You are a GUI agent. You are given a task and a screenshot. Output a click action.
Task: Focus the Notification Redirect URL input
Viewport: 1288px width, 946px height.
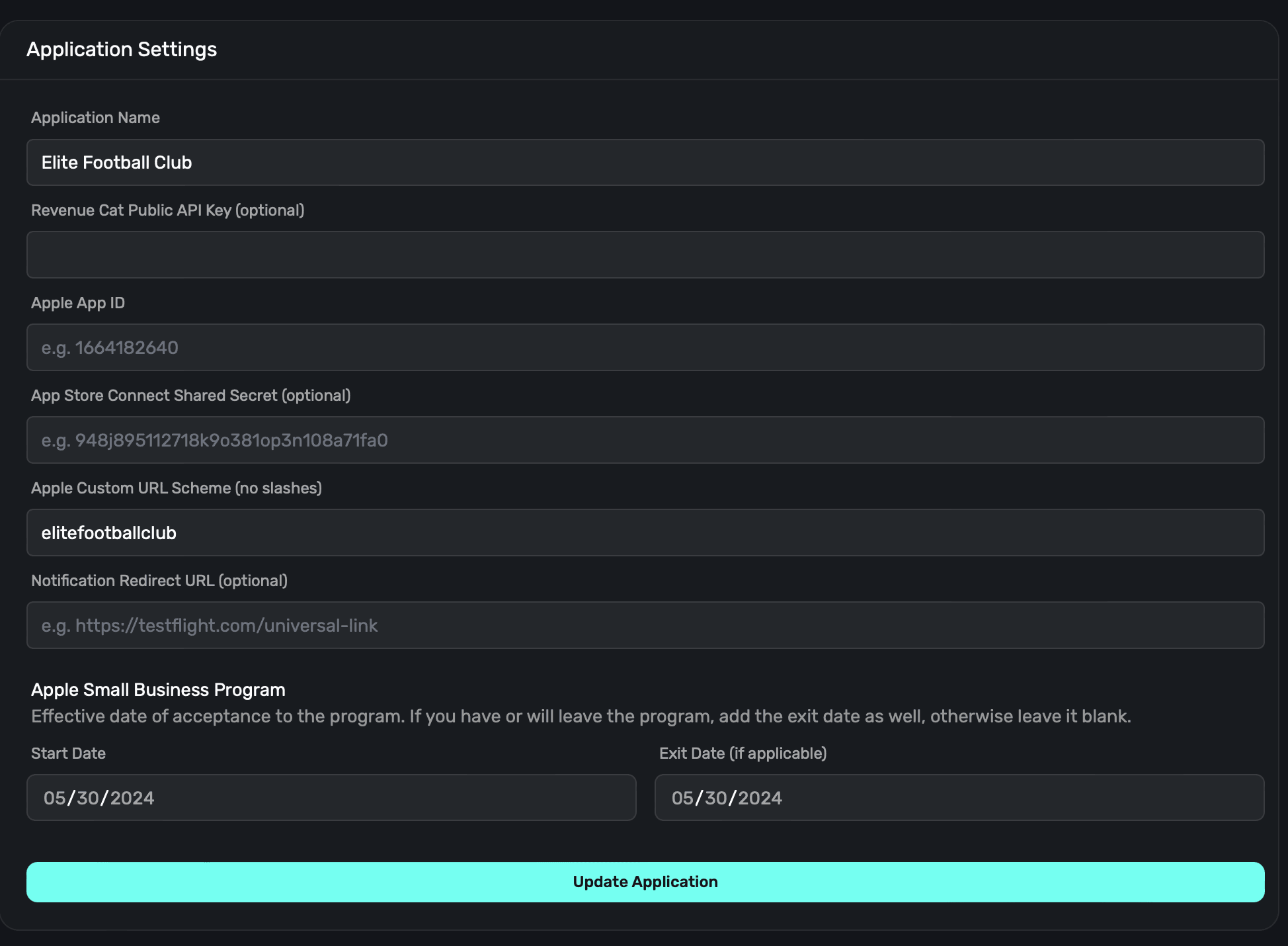tap(645, 625)
